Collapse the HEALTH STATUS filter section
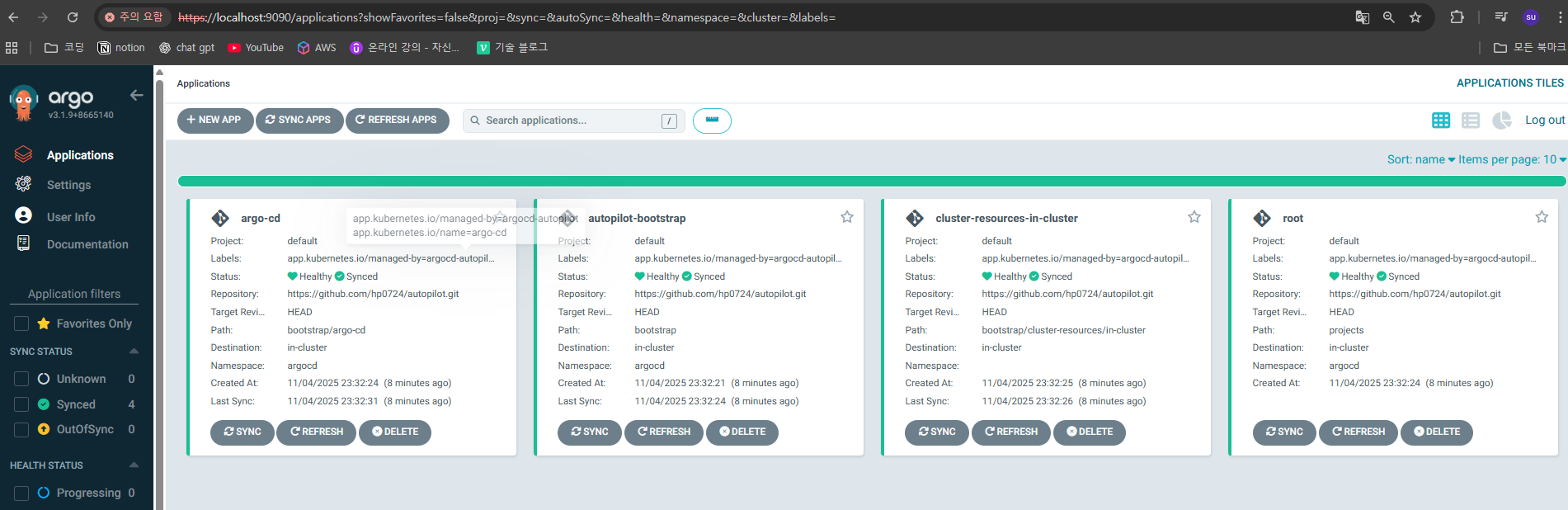This screenshot has width=1568, height=510. tap(134, 465)
